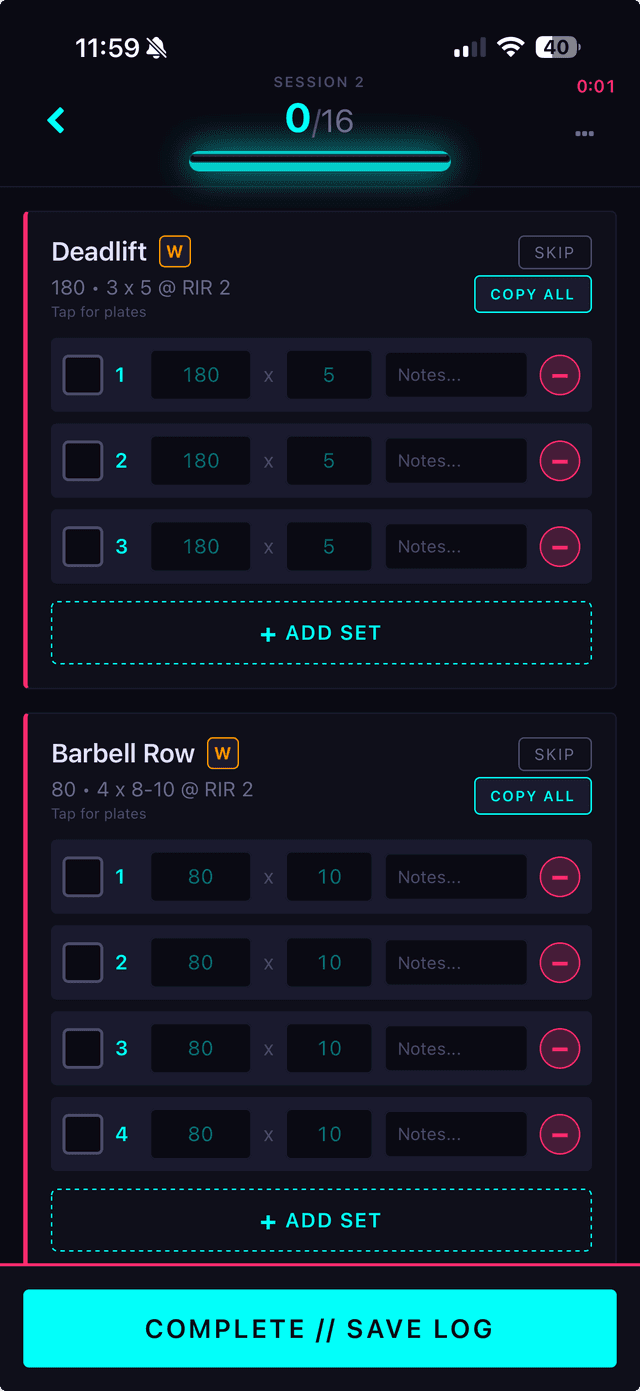Mark set 2 of Deadlift complete
Image resolution: width=640 pixels, height=1391 pixels.
point(83,460)
